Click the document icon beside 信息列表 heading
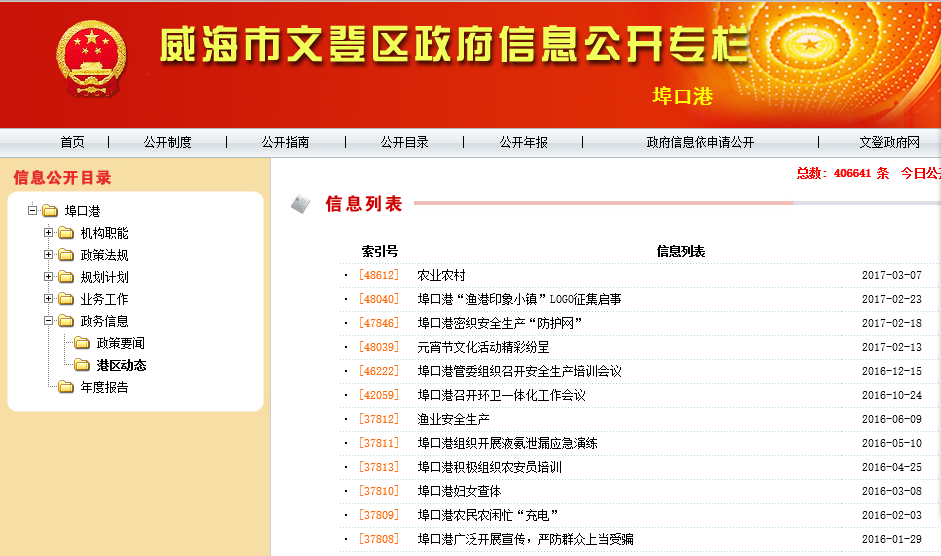Screen dimensions: 941x556 pos(300,204)
